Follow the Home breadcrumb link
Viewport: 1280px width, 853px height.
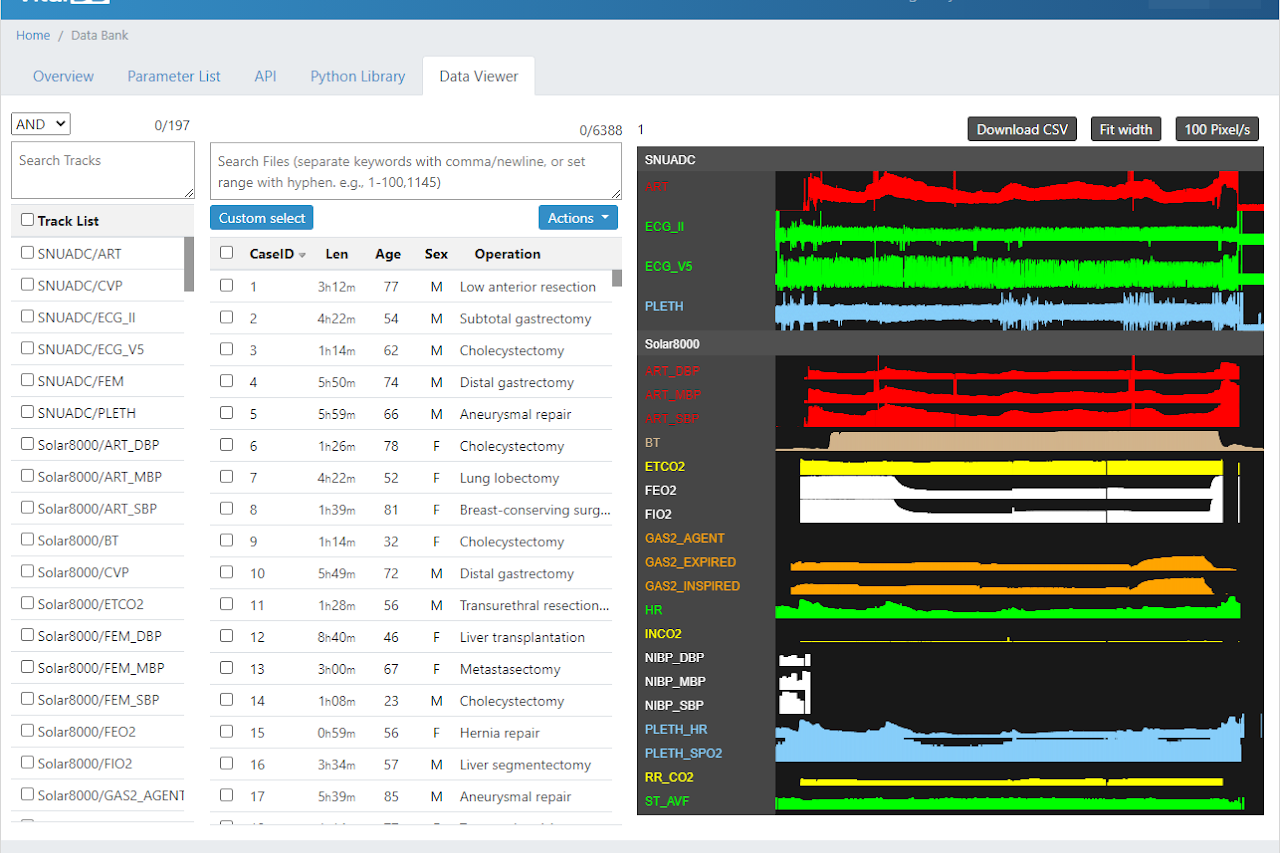coord(33,35)
